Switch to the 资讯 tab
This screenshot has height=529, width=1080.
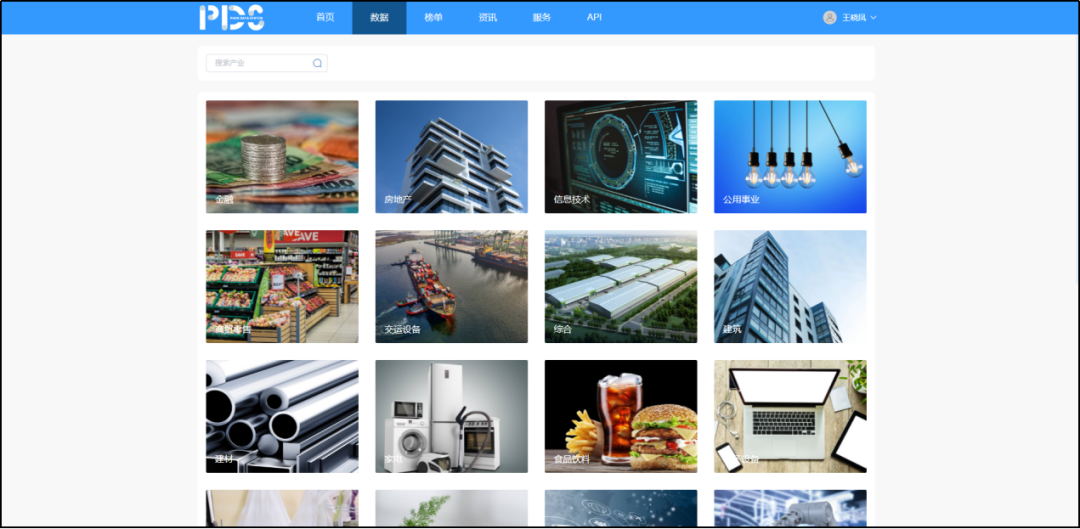487,17
